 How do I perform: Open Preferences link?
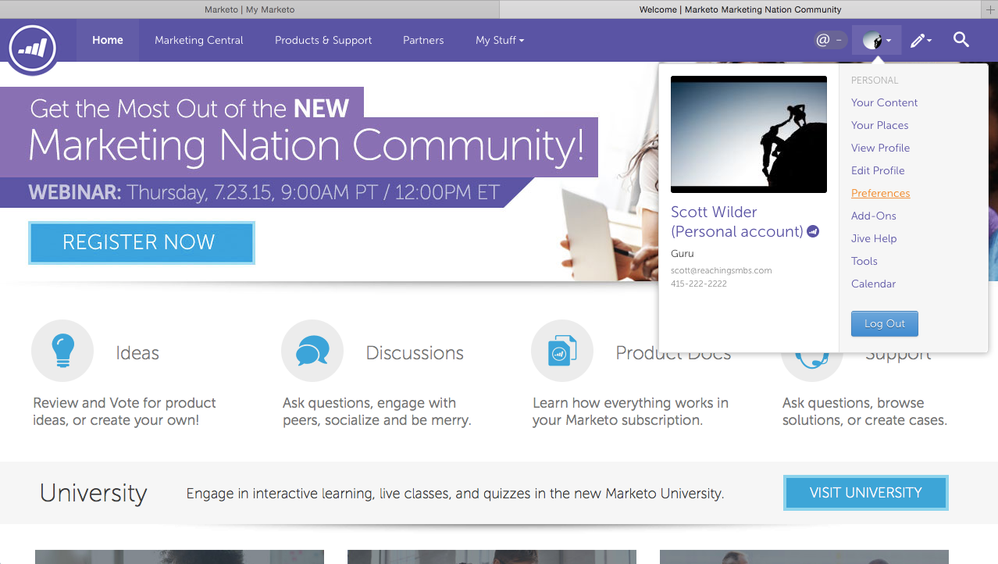pyautogui.click(x=880, y=193)
